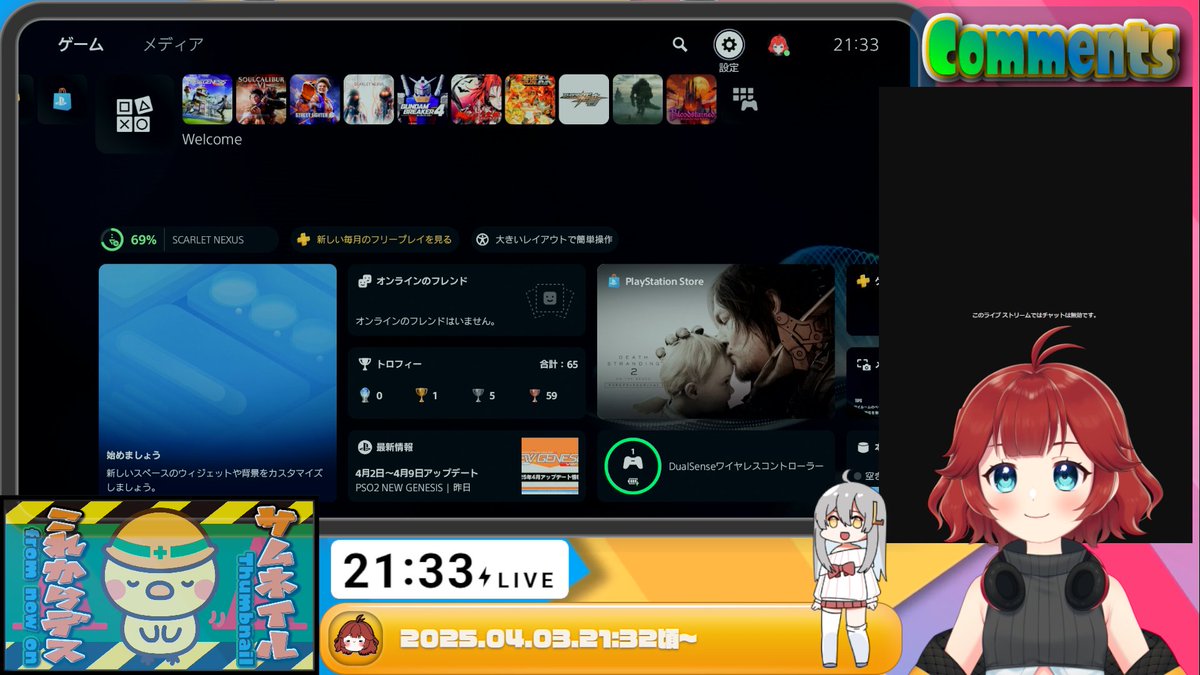1200x675 pixels.
Task: Launch the Bloodstained game tile
Action: pos(692,99)
